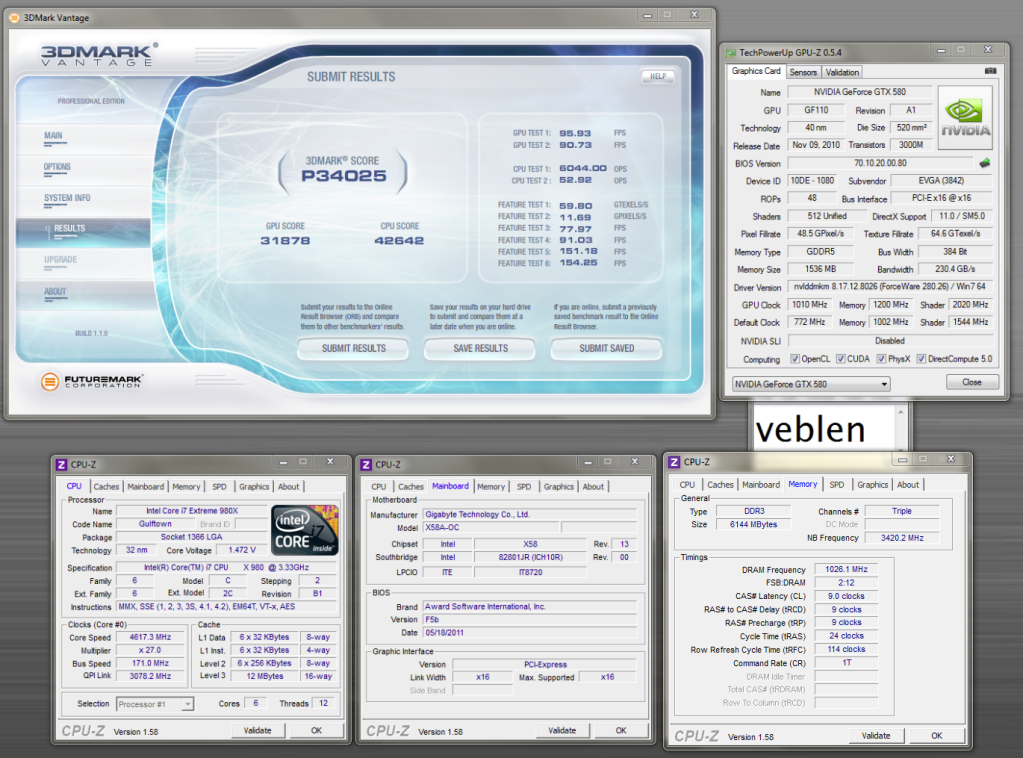Open Mainboard tab in the CPU-Z CPU window
The image size is (1023, 758).
145,487
